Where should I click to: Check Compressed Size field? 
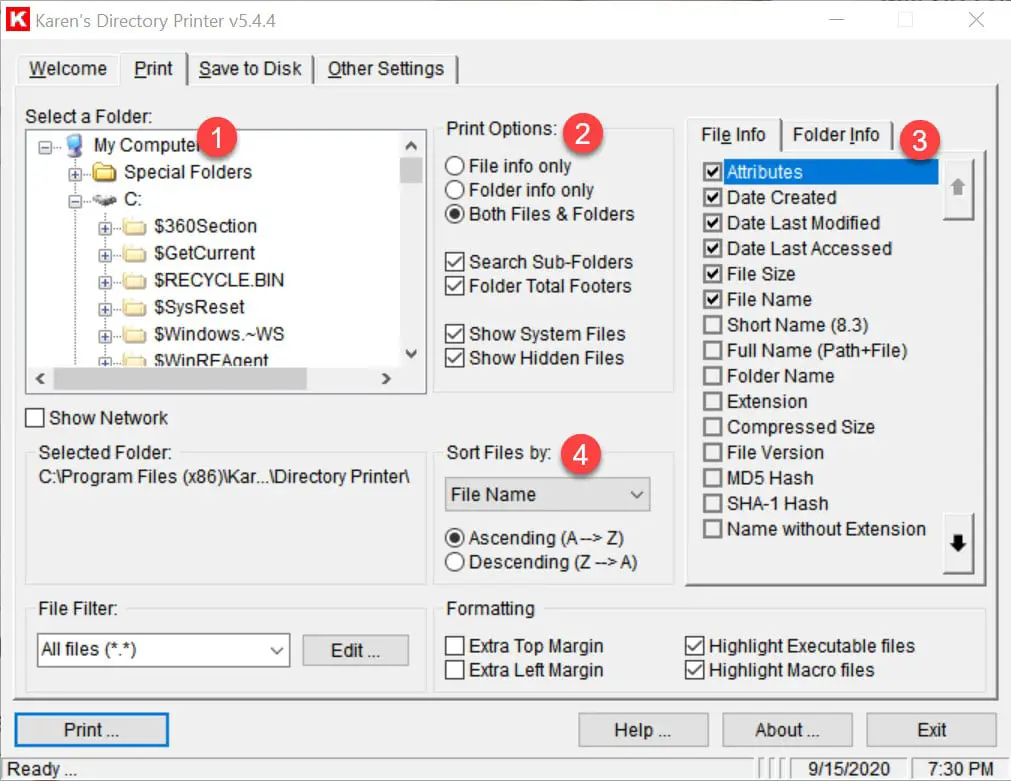point(712,427)
